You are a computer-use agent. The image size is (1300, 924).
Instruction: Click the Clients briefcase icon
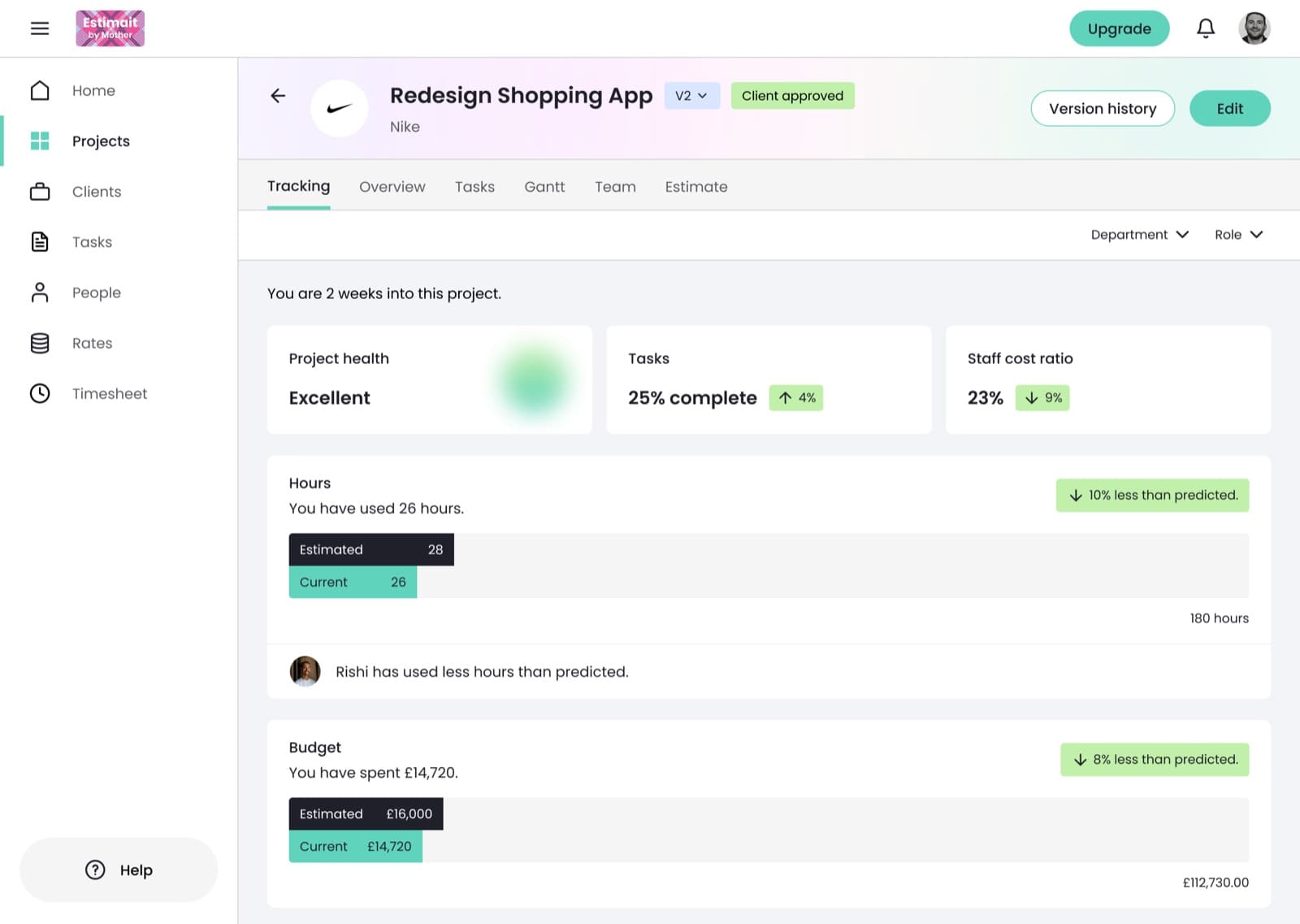(40, 192)
